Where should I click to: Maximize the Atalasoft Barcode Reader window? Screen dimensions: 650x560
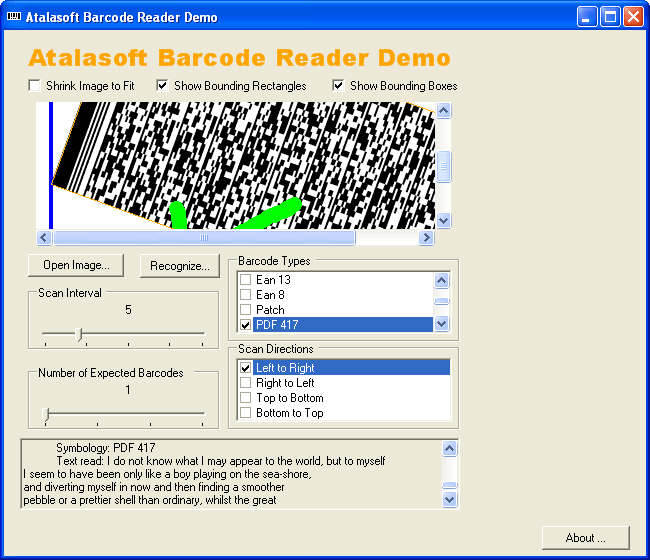tap(610, 17)
